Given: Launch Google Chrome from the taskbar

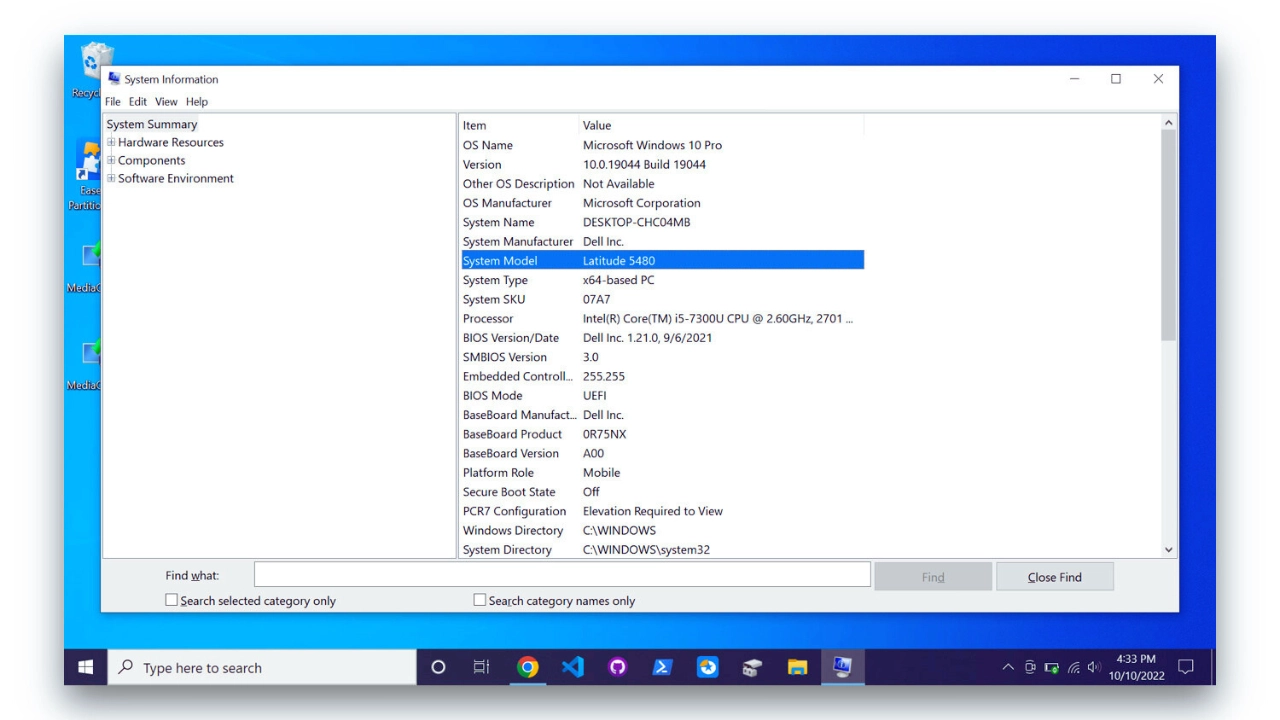Looking at the screenshot, I should pos(527,667).
